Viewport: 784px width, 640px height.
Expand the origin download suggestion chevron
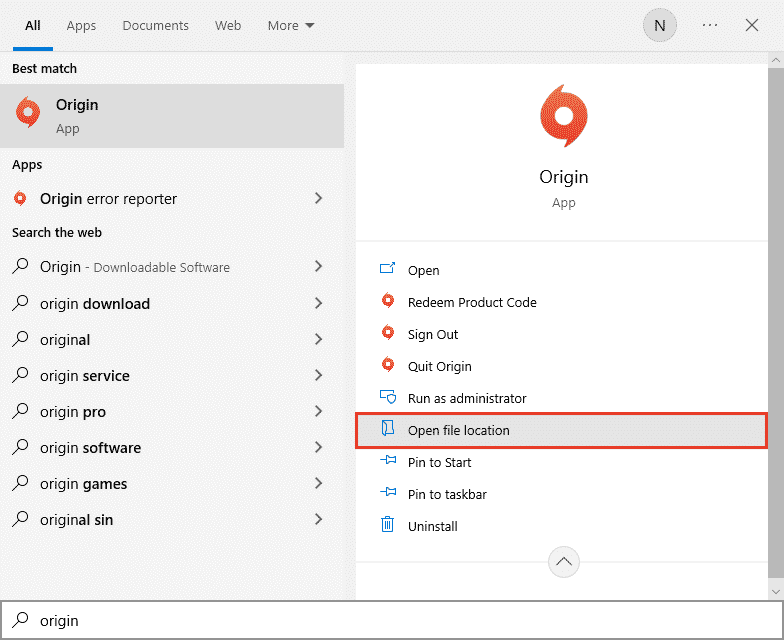point(318,304)
